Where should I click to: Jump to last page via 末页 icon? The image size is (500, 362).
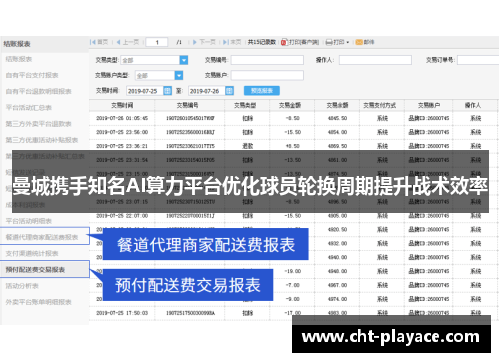(226, 42)
